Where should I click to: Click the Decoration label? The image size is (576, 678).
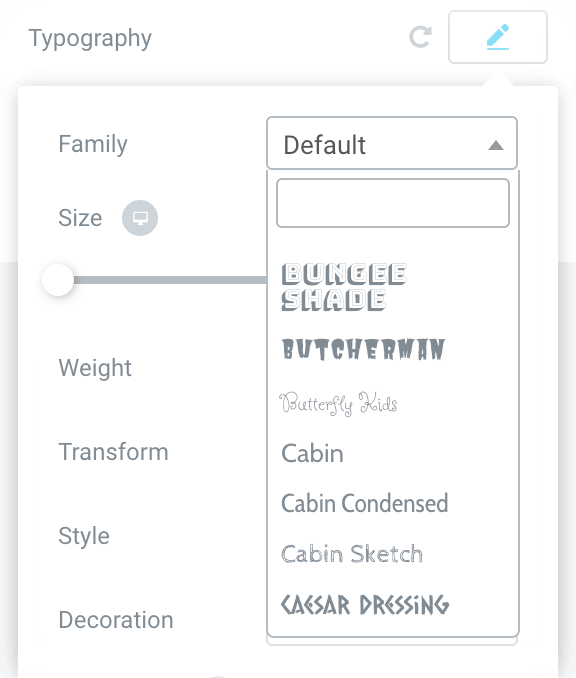point(116,620)
